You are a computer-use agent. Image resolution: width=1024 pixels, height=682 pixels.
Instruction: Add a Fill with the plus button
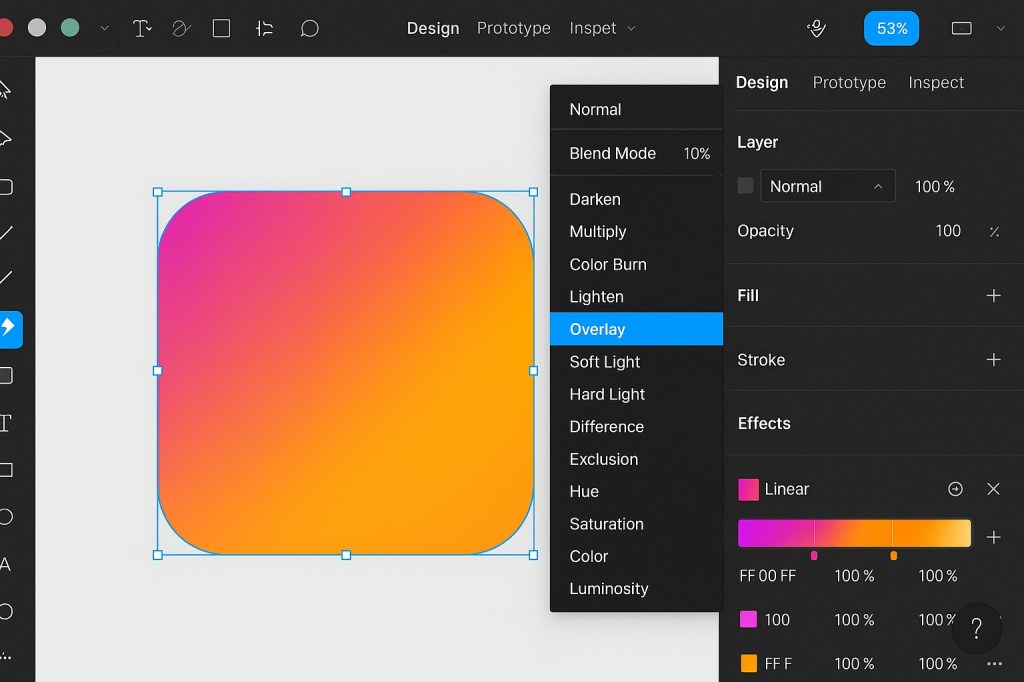point(993,295)
